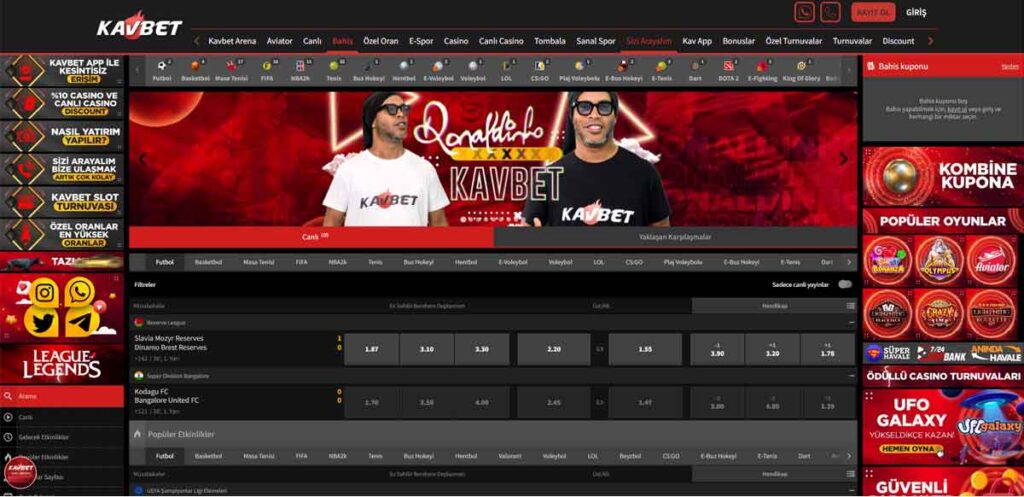Click the phone call icon in header
Screen dimensions: 1024x497
pyautogui.click(x=830, y=12)
